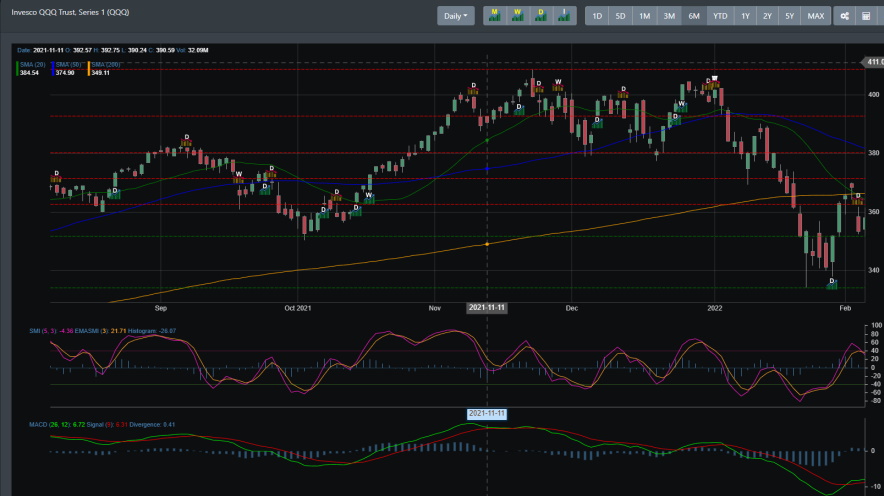This screenshot has height=496, width=884.
Task: Open chart settings gears icon
Action: 845,16
